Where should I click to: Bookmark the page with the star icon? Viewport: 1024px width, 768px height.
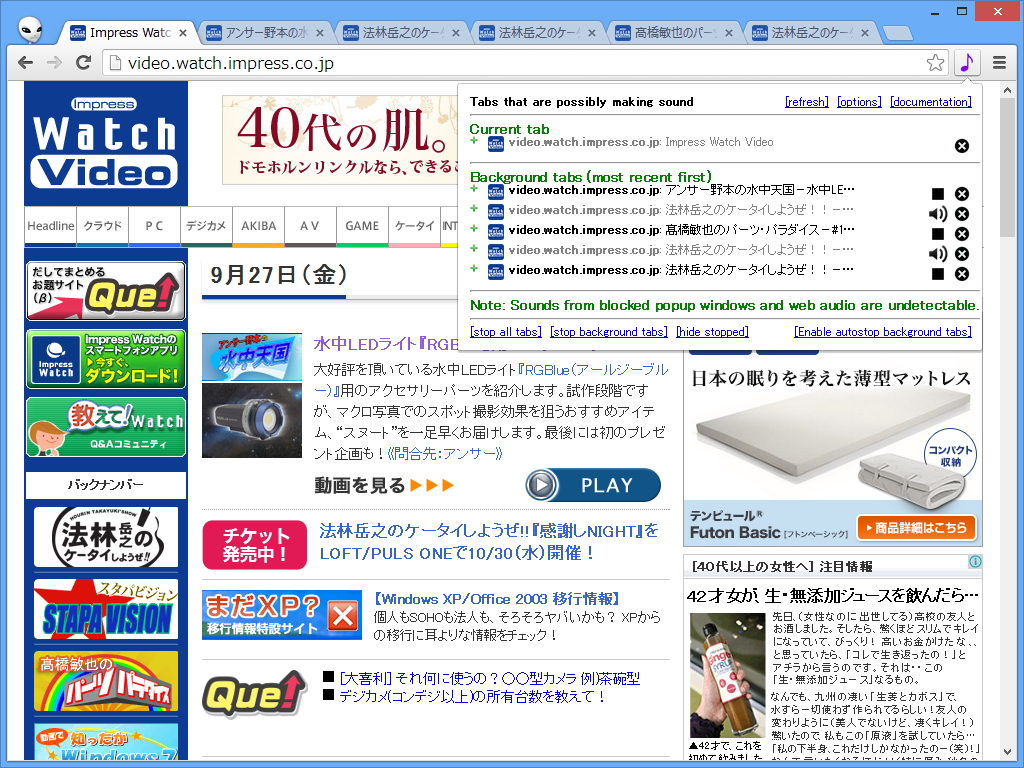[x=935, y=62]
